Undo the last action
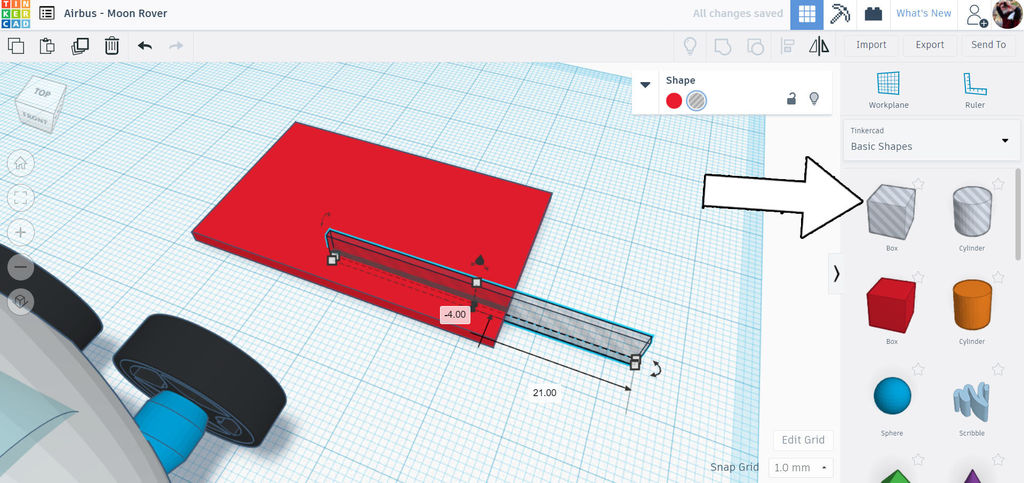 click(145, 46)
